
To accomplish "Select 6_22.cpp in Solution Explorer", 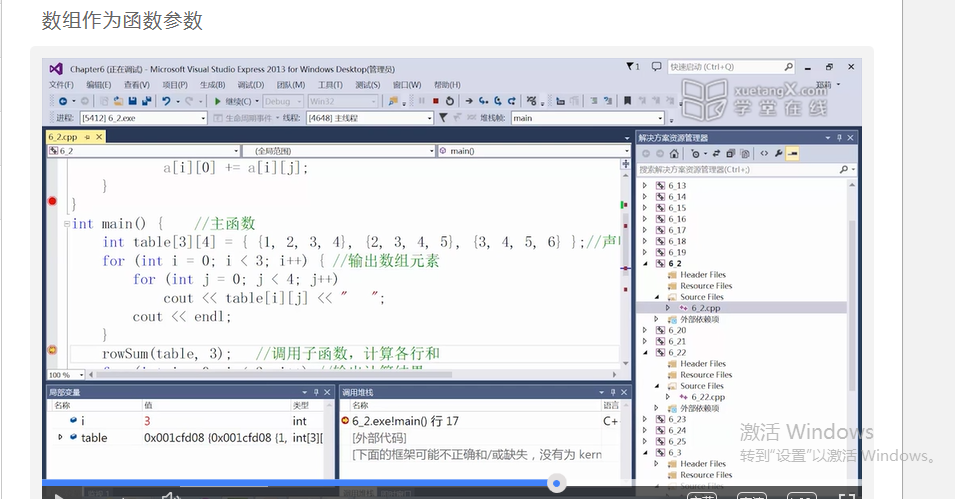I will pos(708,397).
